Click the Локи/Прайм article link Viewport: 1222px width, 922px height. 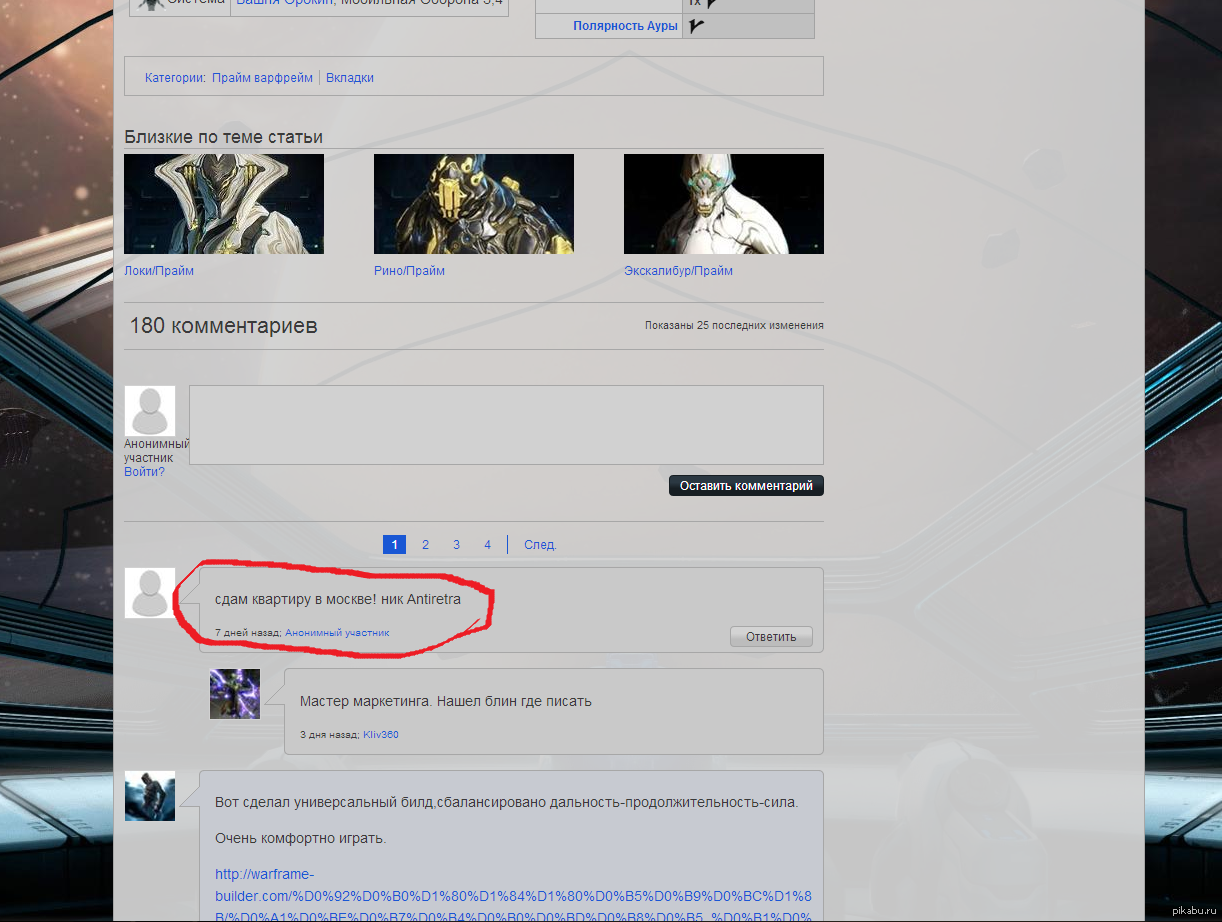click(x=159, y=271)
